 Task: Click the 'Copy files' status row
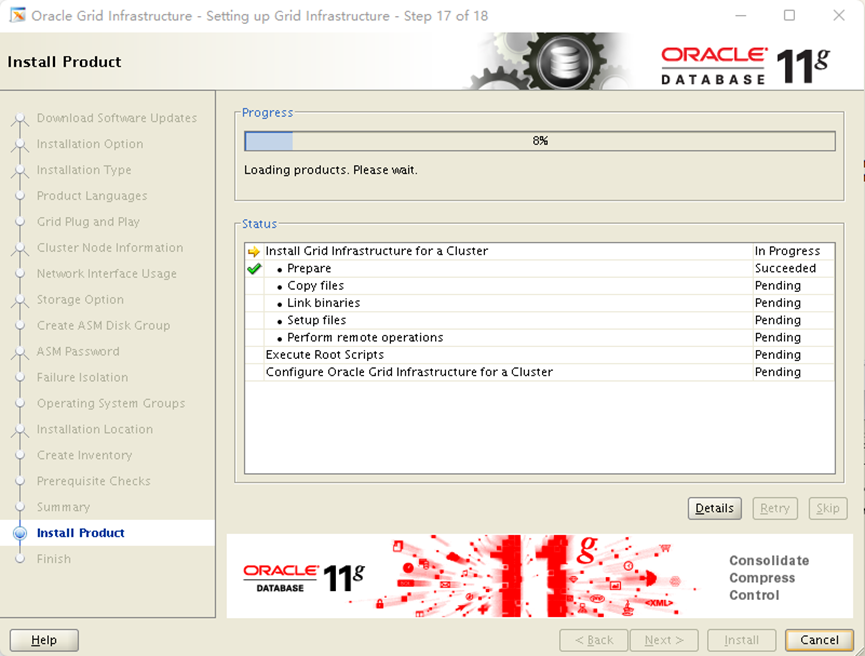(540, 286)
